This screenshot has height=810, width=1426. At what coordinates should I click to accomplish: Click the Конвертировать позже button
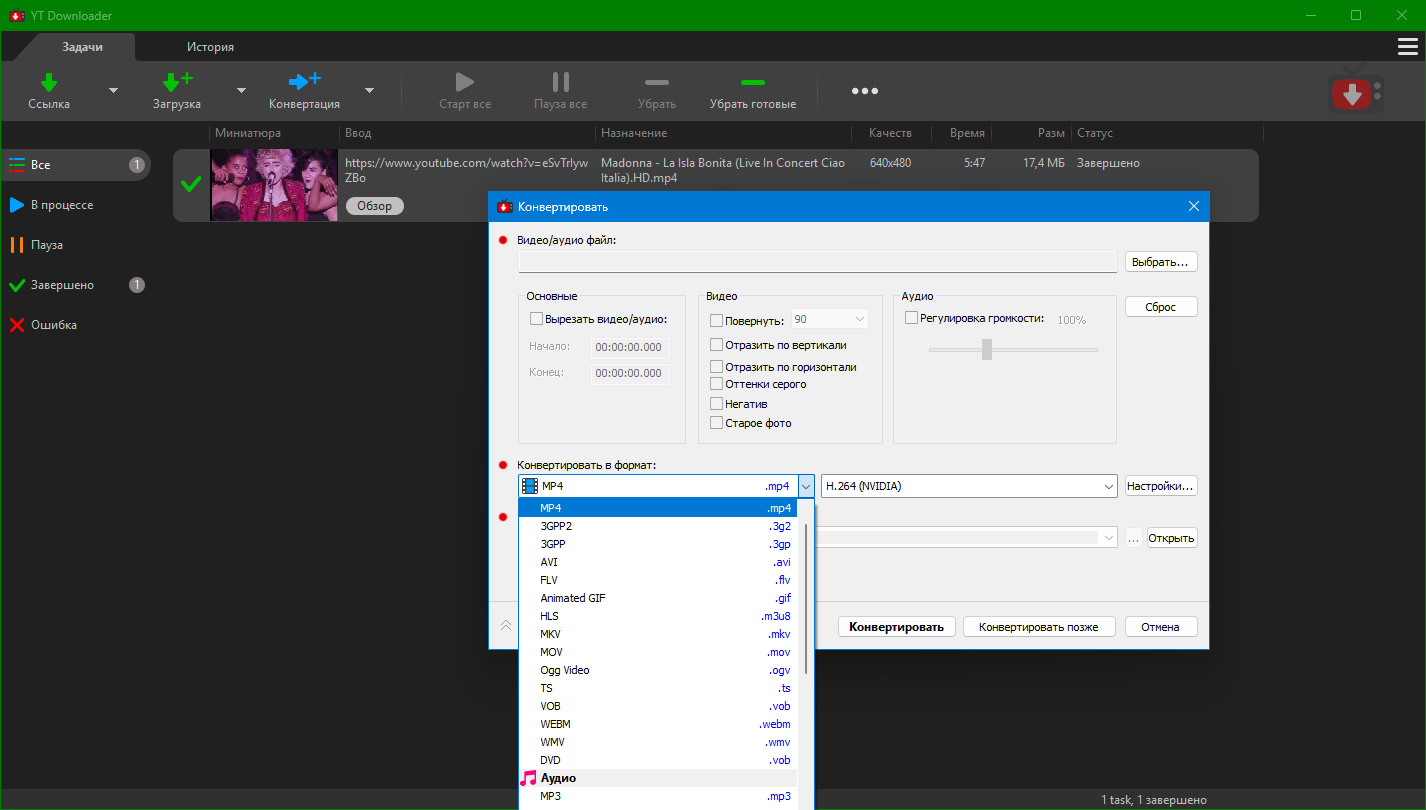[1038, 627]
